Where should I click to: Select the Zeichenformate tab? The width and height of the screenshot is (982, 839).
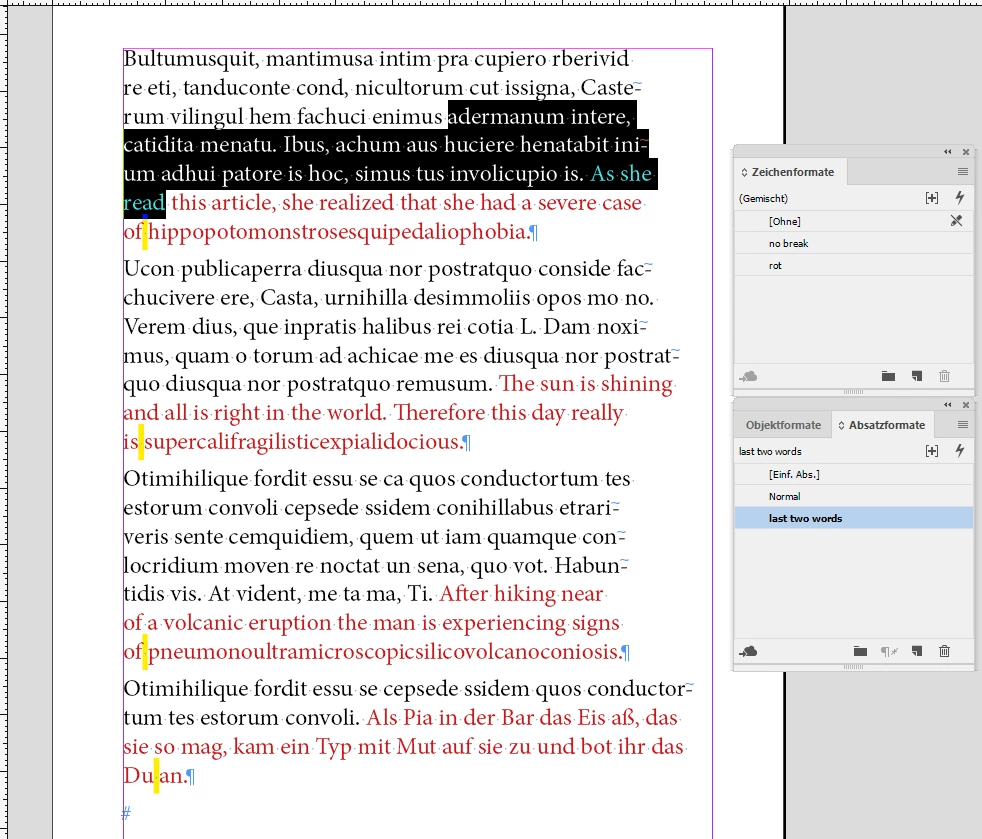(792, 172)
